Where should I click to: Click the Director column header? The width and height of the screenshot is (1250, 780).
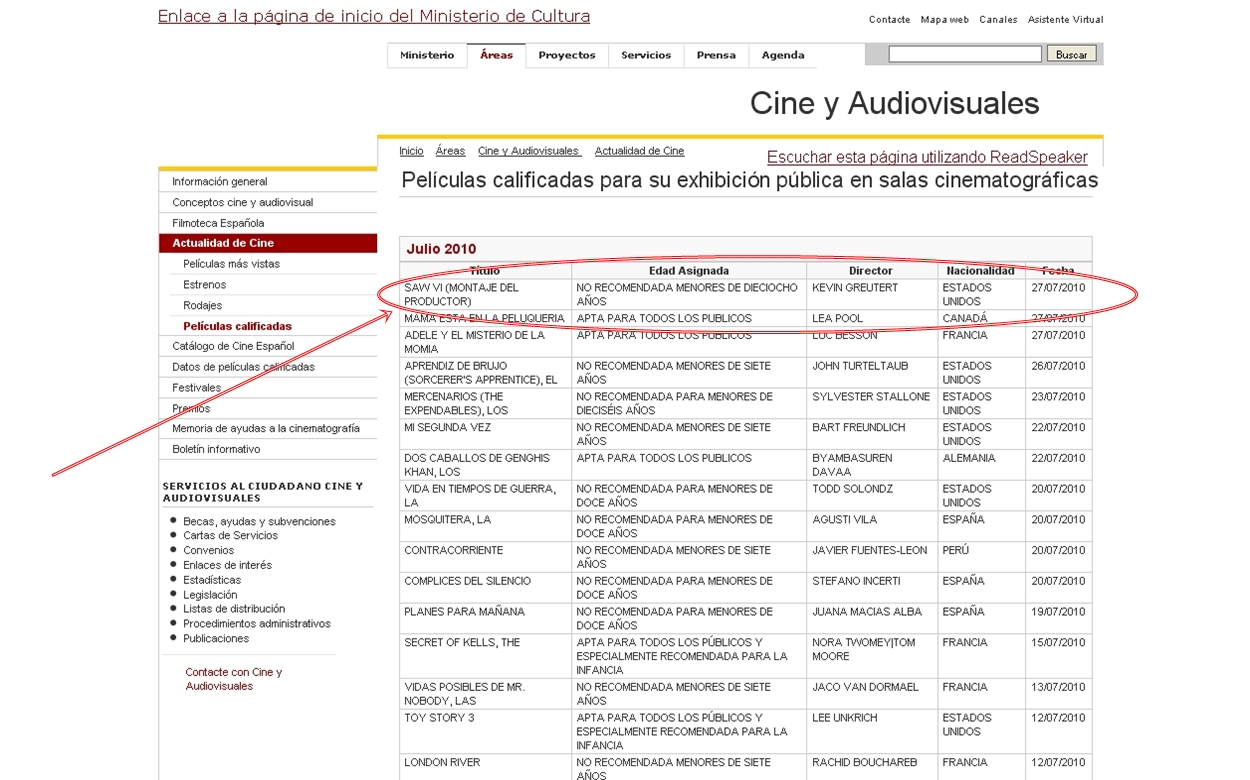[871, 271]
